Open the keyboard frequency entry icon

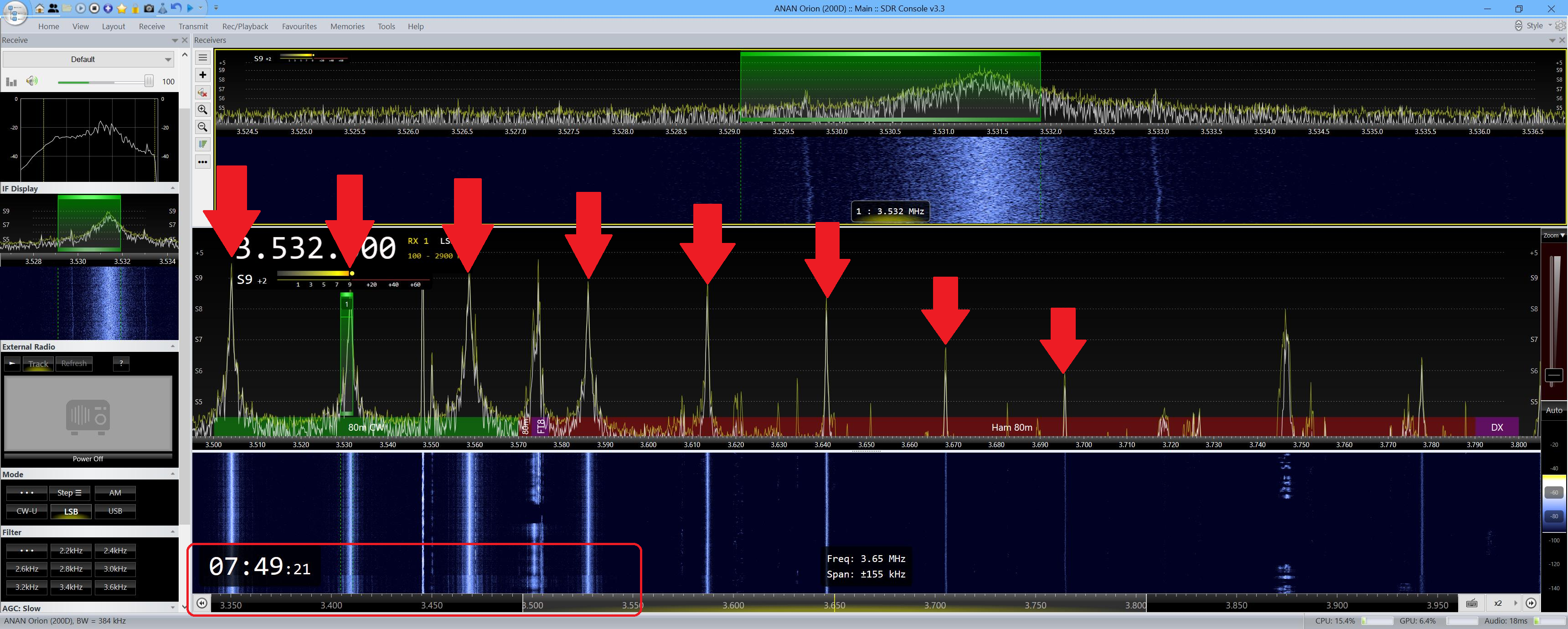tap(1471, 603)
